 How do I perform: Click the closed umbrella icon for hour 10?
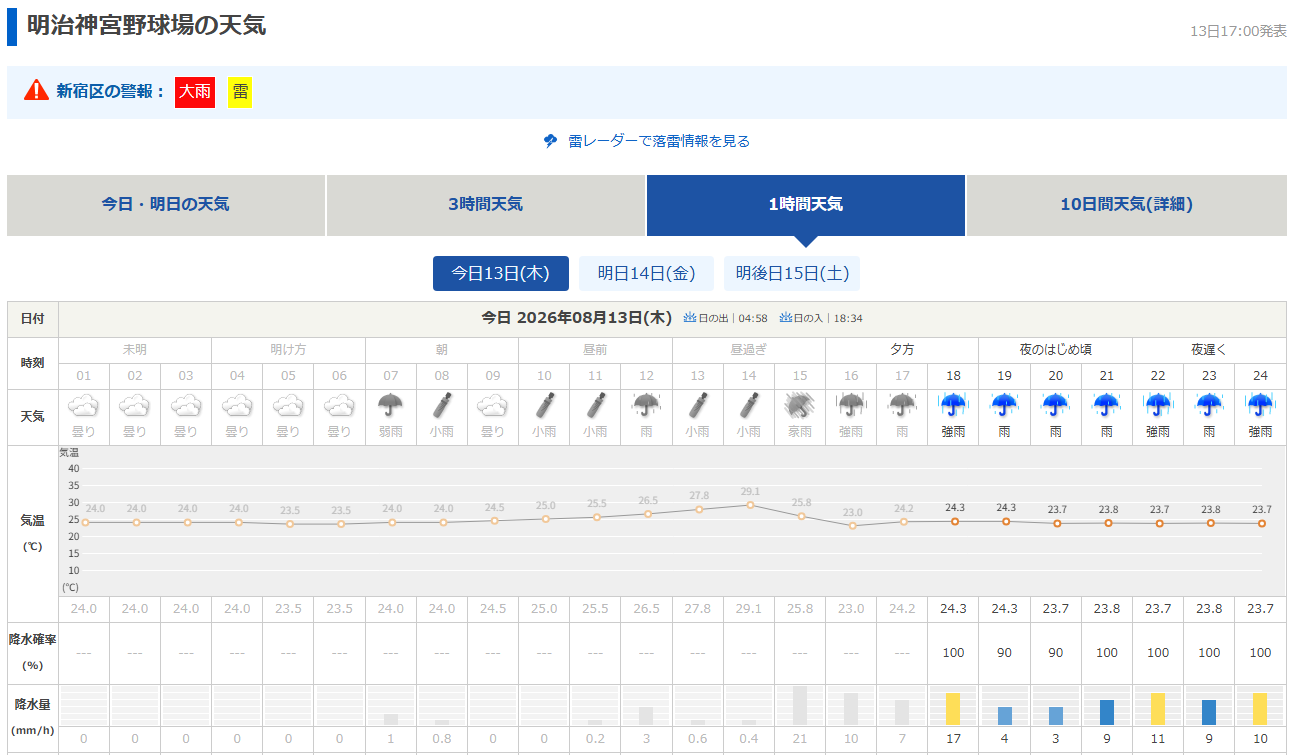click(x=544, y=405)
